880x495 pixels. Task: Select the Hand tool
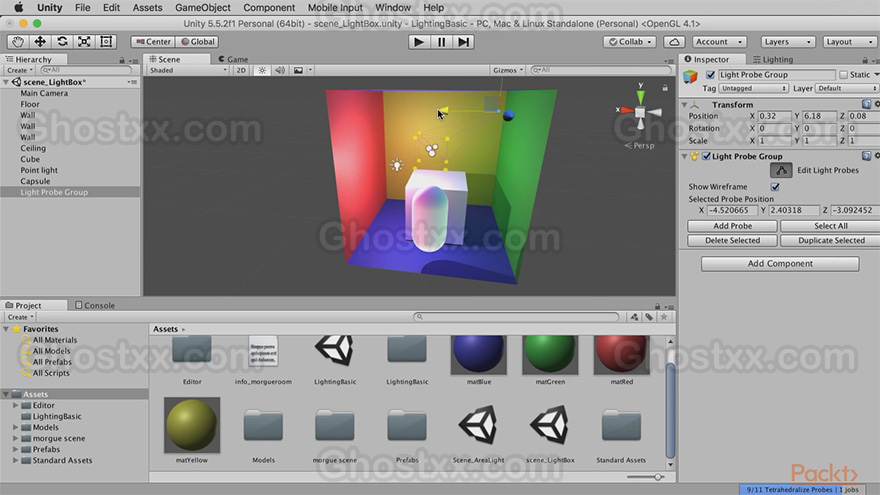(x=18, y=42)
